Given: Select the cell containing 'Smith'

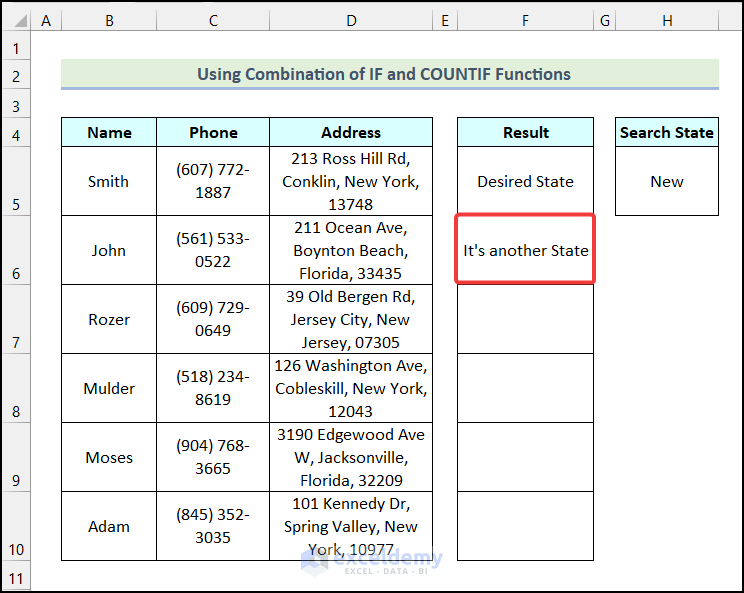Looking at the screenshot, I should tap(109, 181).
